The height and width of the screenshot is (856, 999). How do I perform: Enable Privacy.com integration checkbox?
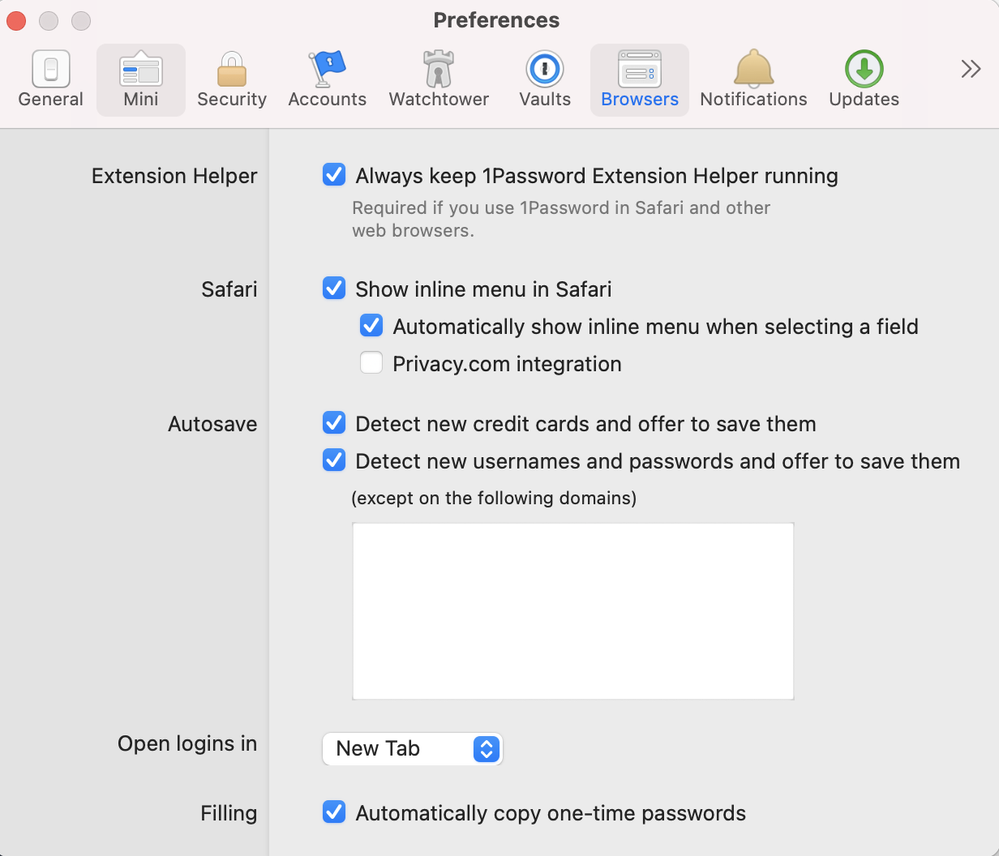371,364
